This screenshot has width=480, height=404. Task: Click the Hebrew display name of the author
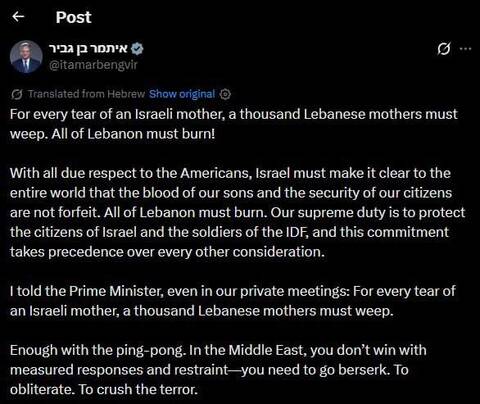[x=89, y=49]
